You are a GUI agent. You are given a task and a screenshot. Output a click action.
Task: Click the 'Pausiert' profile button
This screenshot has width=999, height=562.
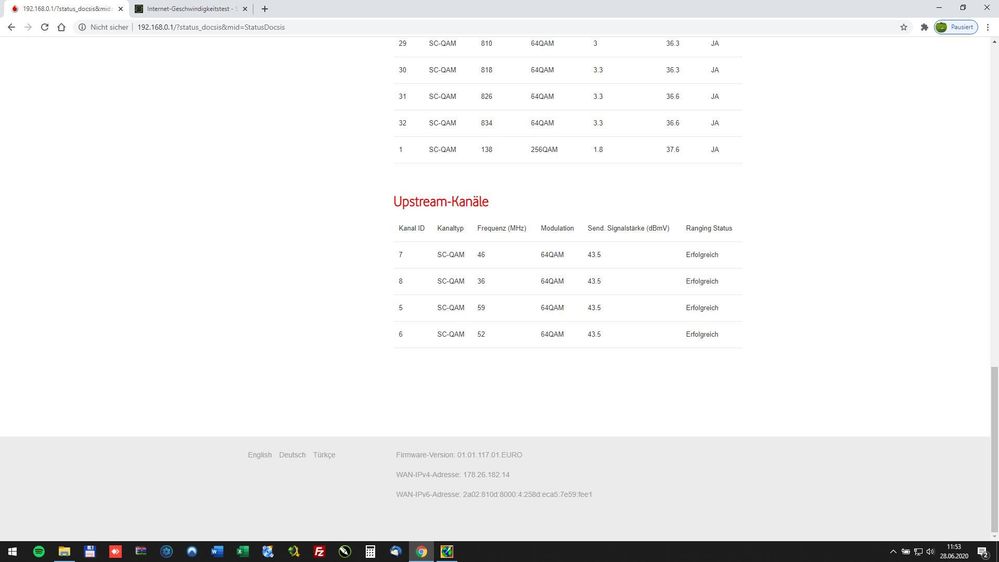(x=956, y=27)
